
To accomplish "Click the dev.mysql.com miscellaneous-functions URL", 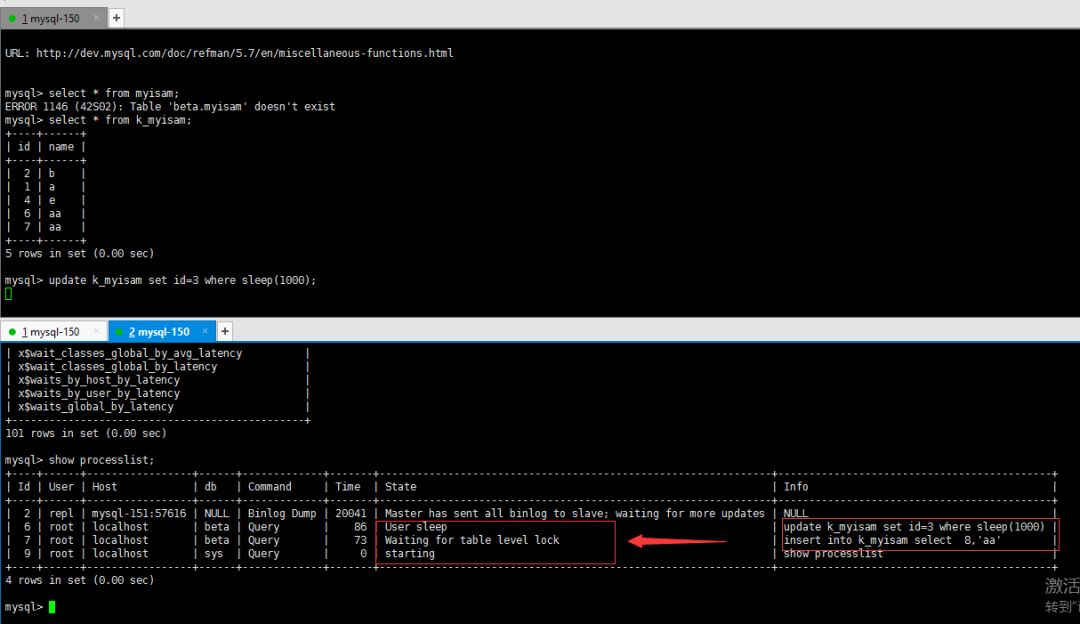I will [245, 53].
